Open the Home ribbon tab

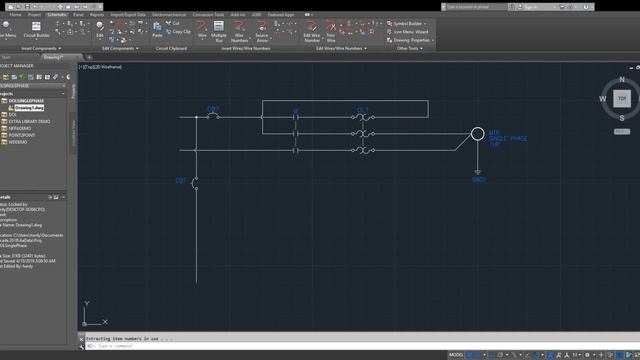(x=15, y=15)
